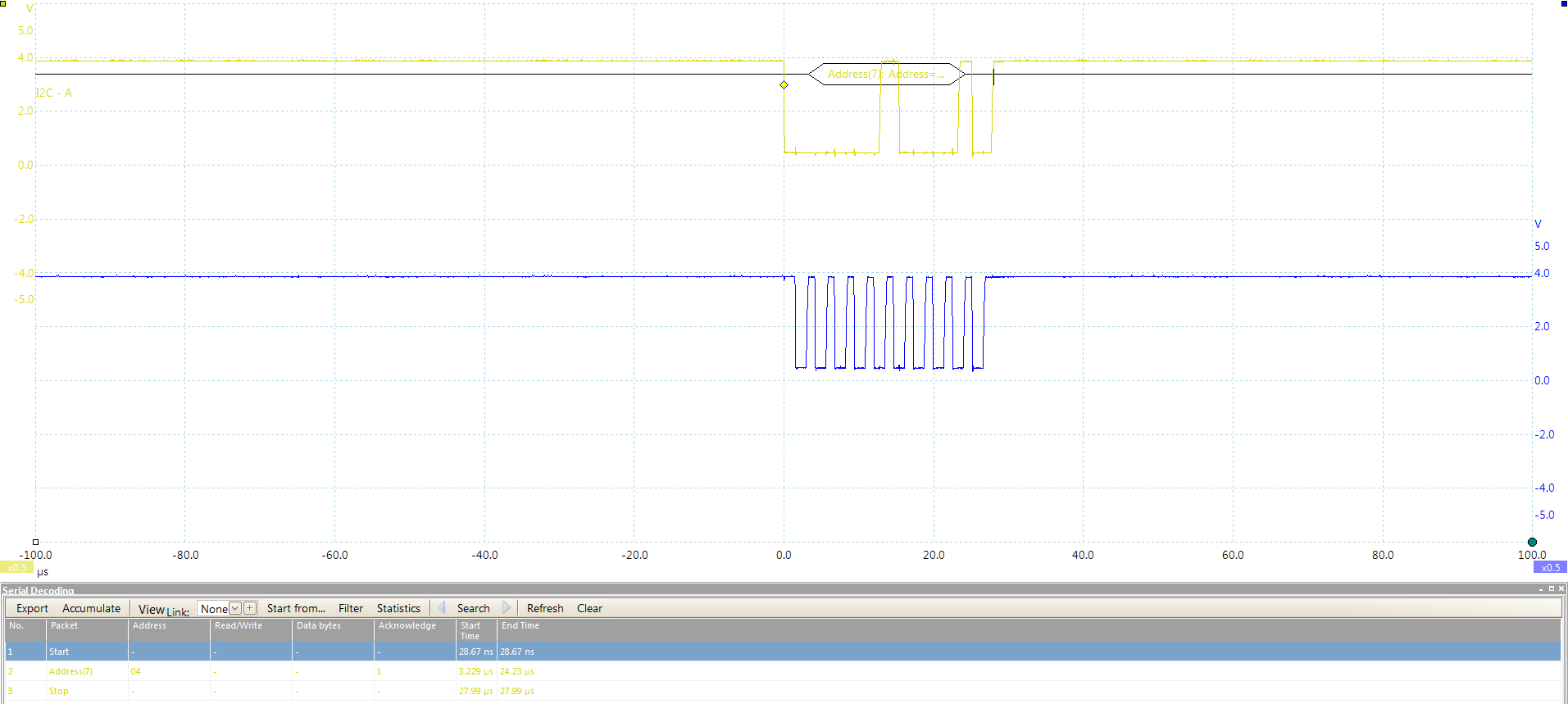Click the µs time axis unit label
1568x704 pixels.
(x=43, y=572)
